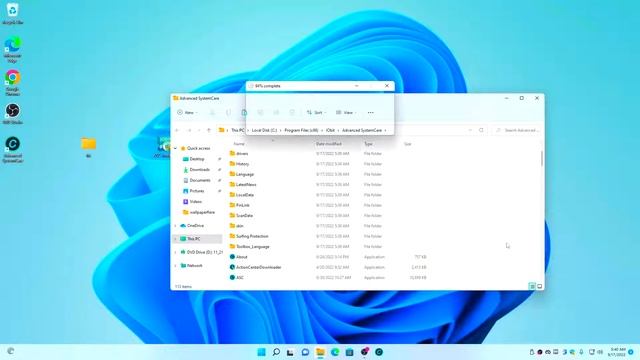The width and height of the screenshot is (640, 360).
Task: Click Program Files (x86) in the breadcrumb
Action: click(301, 130)
